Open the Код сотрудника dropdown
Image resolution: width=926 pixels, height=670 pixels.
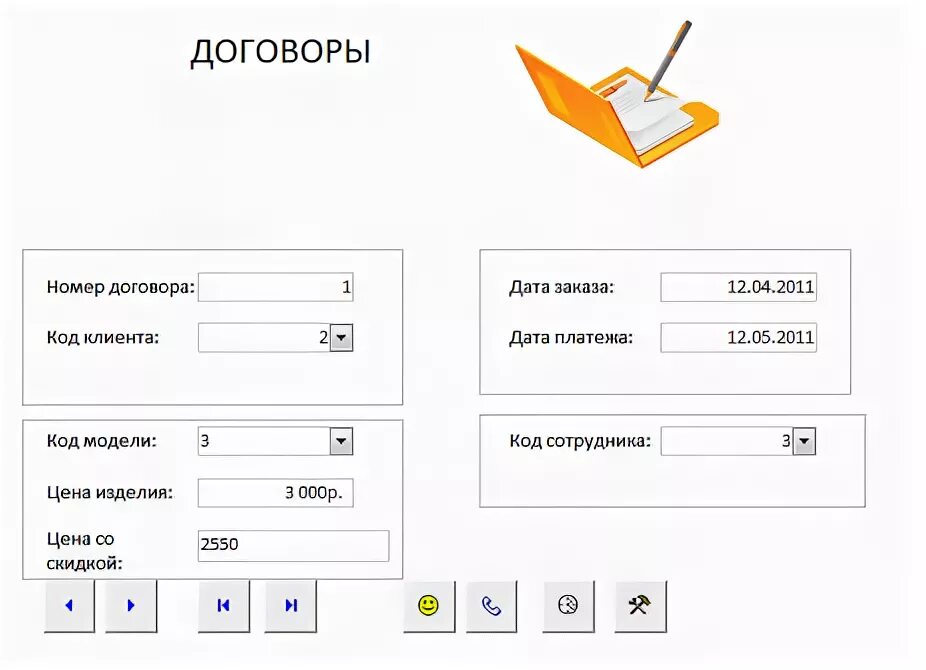pos(805,440)
